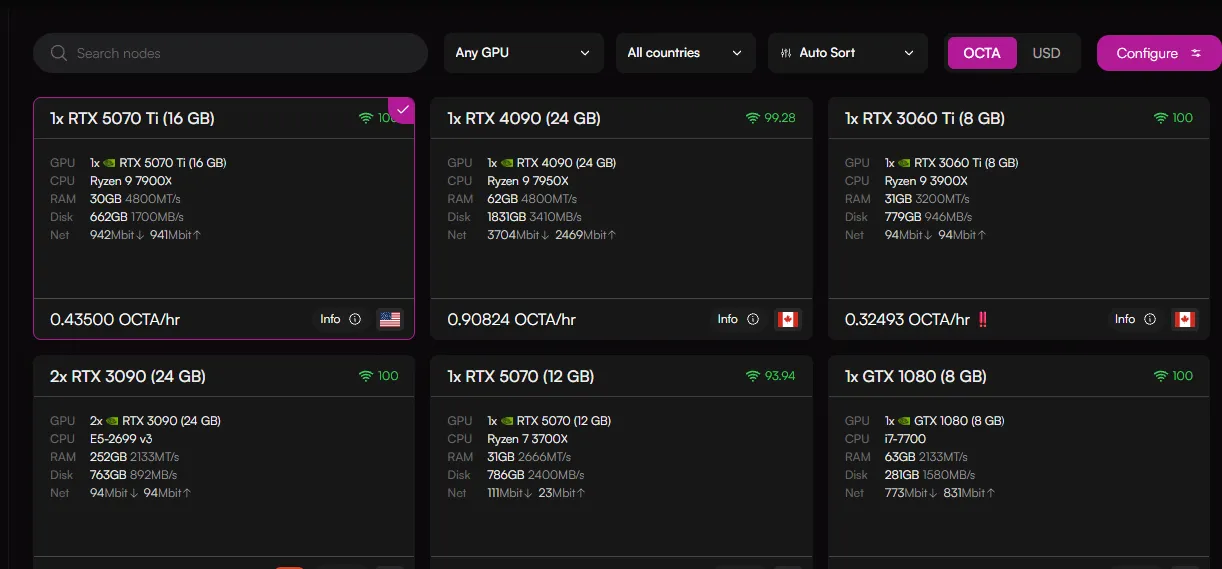Click the 281GB disk value
Viewport: 1222px width, 569px height.
903,475
